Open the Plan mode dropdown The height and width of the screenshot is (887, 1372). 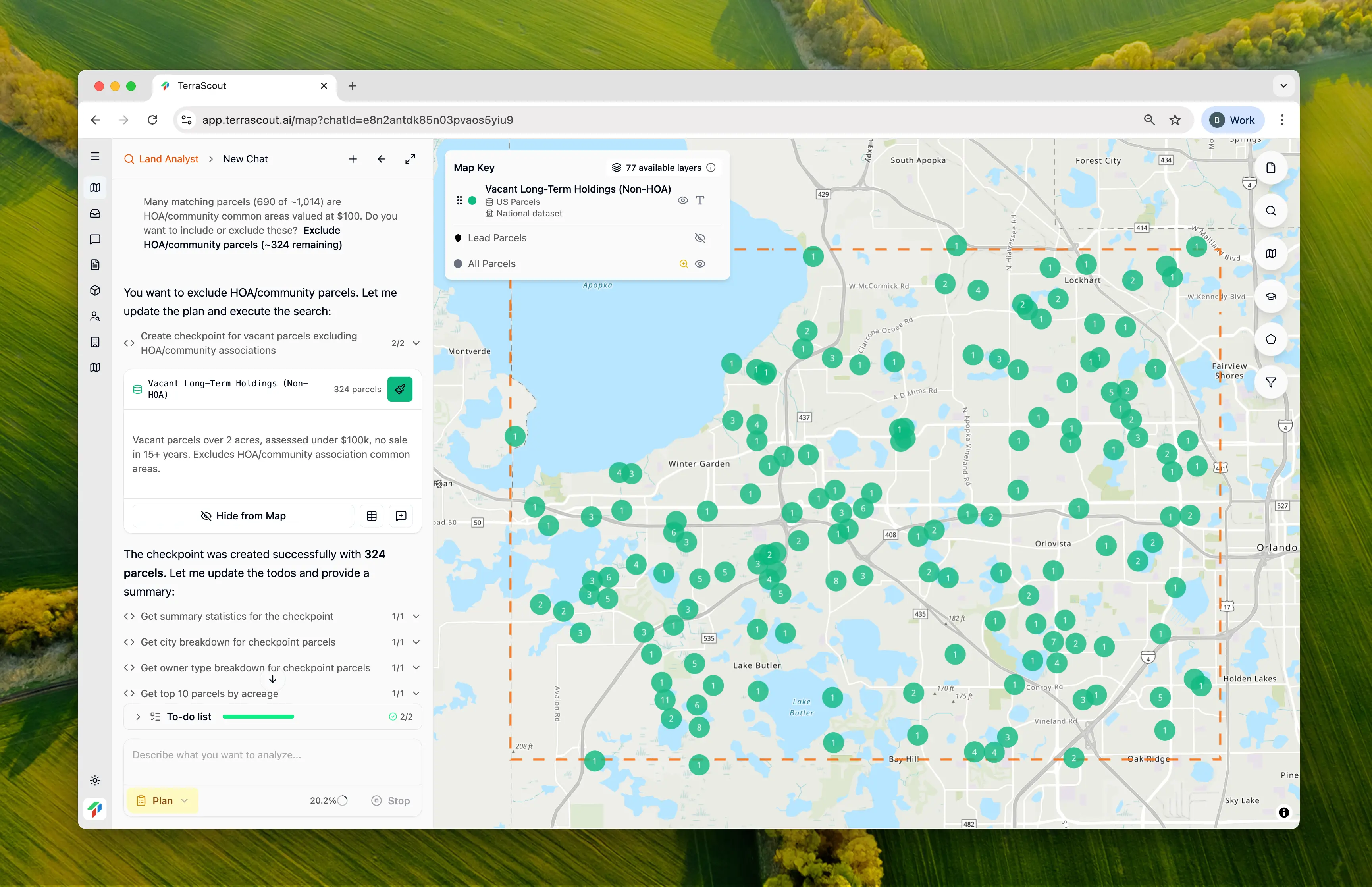click(x=163, y=800)
